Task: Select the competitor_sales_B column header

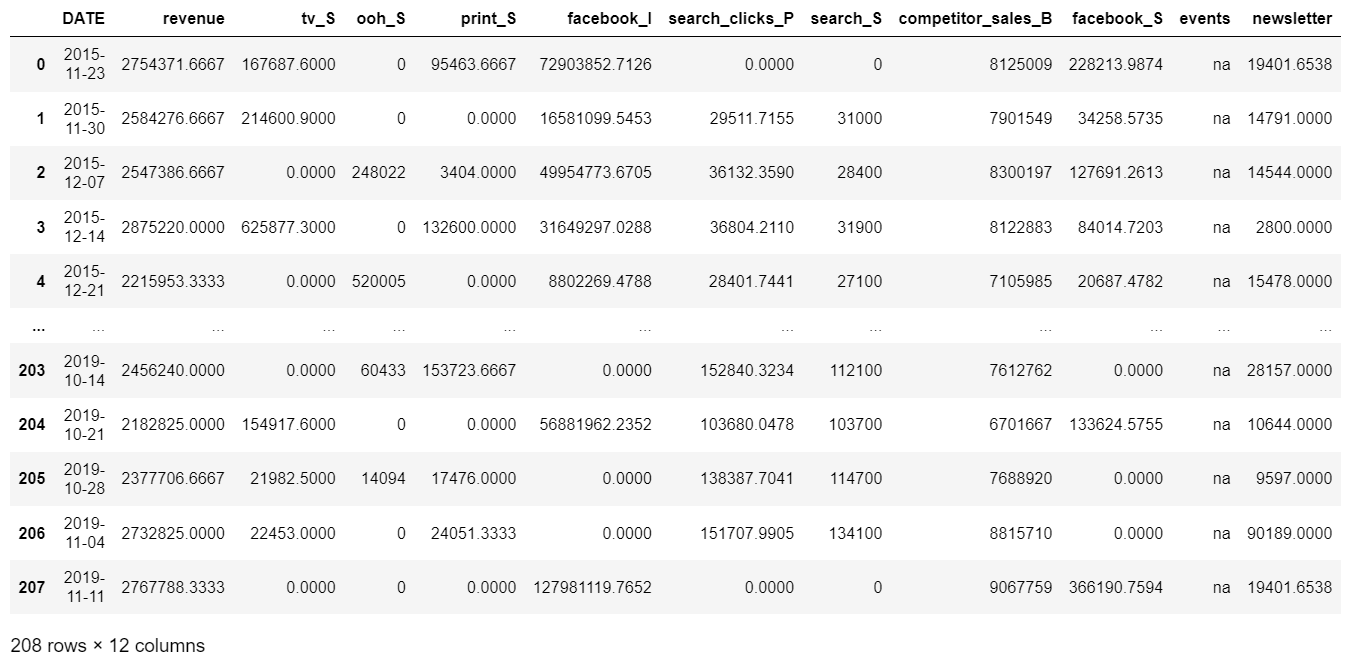Action: (x=976, y=18)
